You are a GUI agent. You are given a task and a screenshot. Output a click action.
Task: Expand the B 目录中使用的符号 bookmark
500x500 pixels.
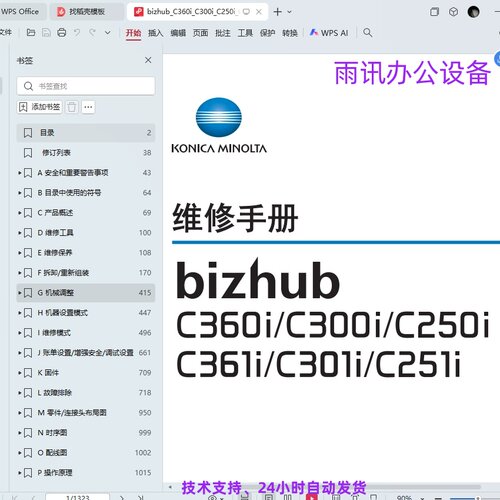click(x=20, y=193)
